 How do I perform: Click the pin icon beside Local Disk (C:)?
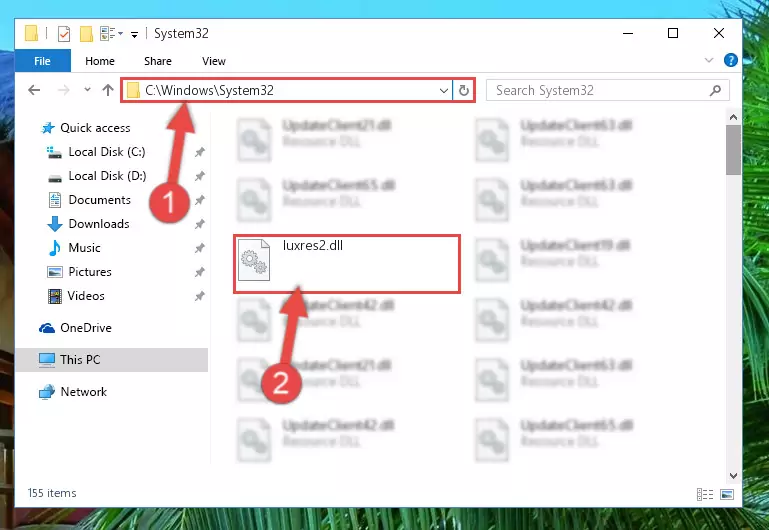coord(199,152)
